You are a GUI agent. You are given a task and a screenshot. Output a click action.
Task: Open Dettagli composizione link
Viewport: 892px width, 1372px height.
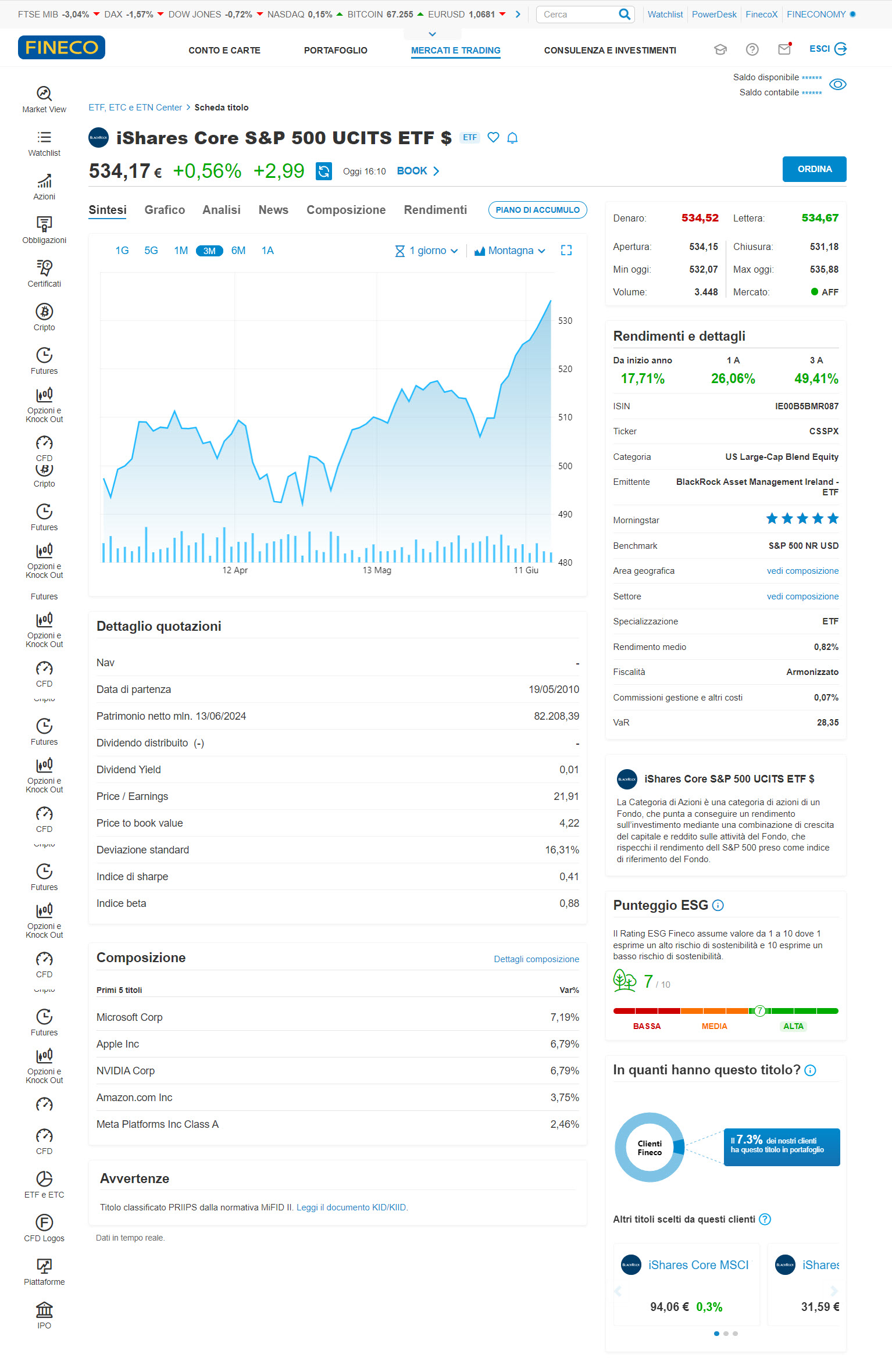coord(537,959)
